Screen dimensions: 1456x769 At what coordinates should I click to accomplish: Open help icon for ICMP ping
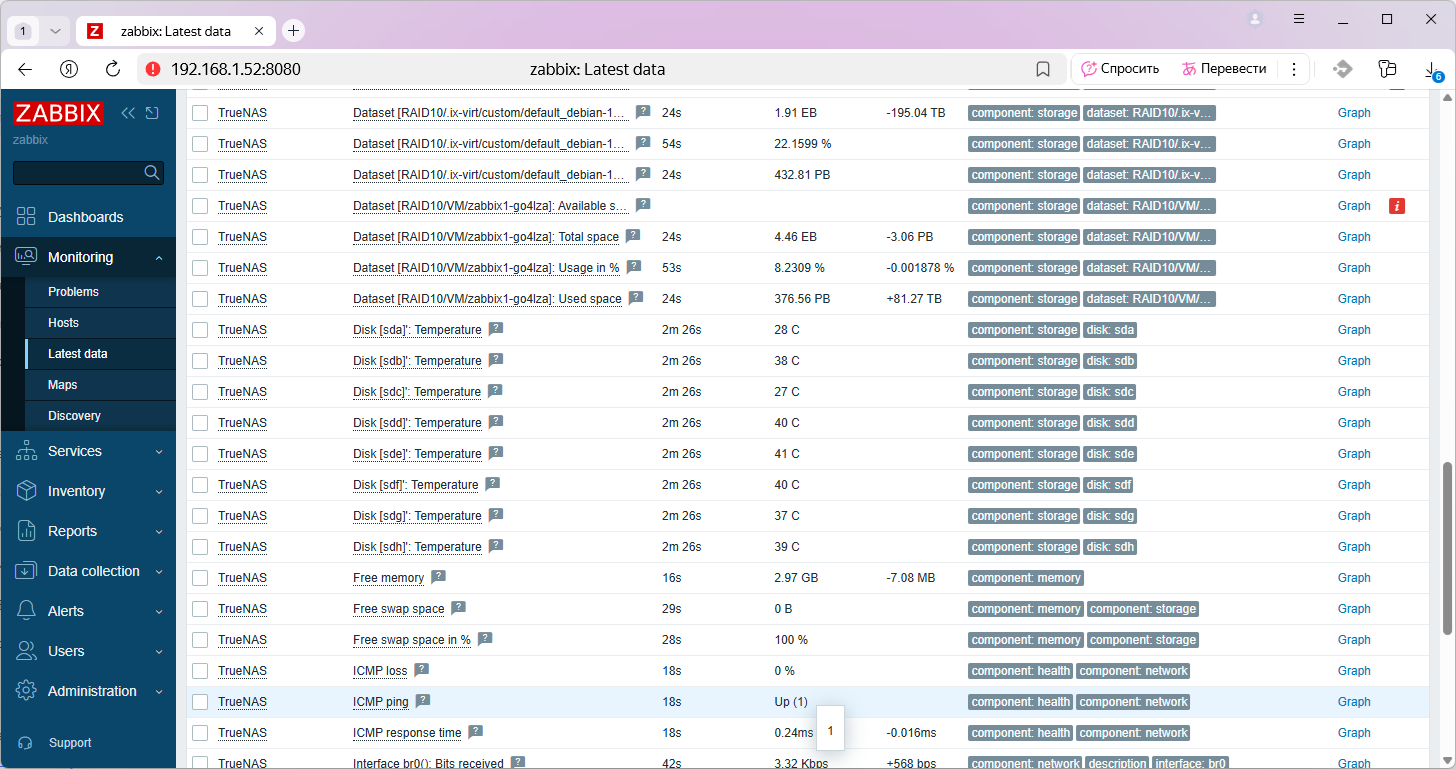point(423,701)
